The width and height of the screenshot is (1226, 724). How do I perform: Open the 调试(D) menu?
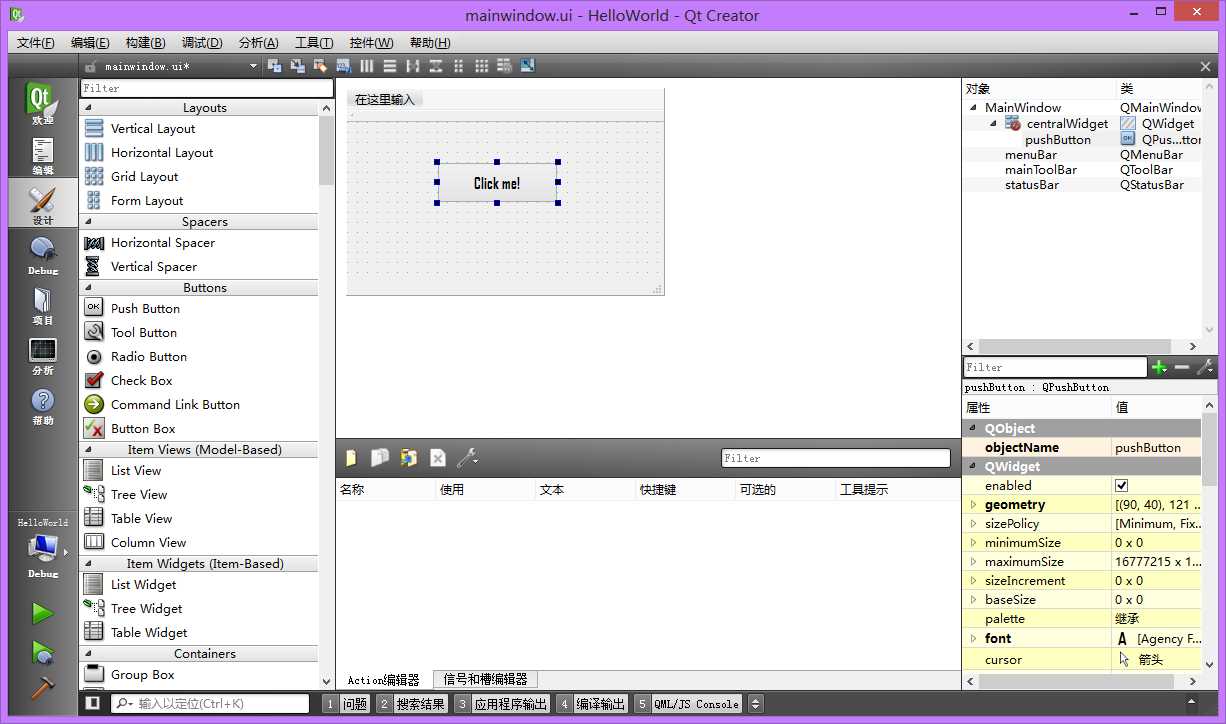(x=202, y=42)
